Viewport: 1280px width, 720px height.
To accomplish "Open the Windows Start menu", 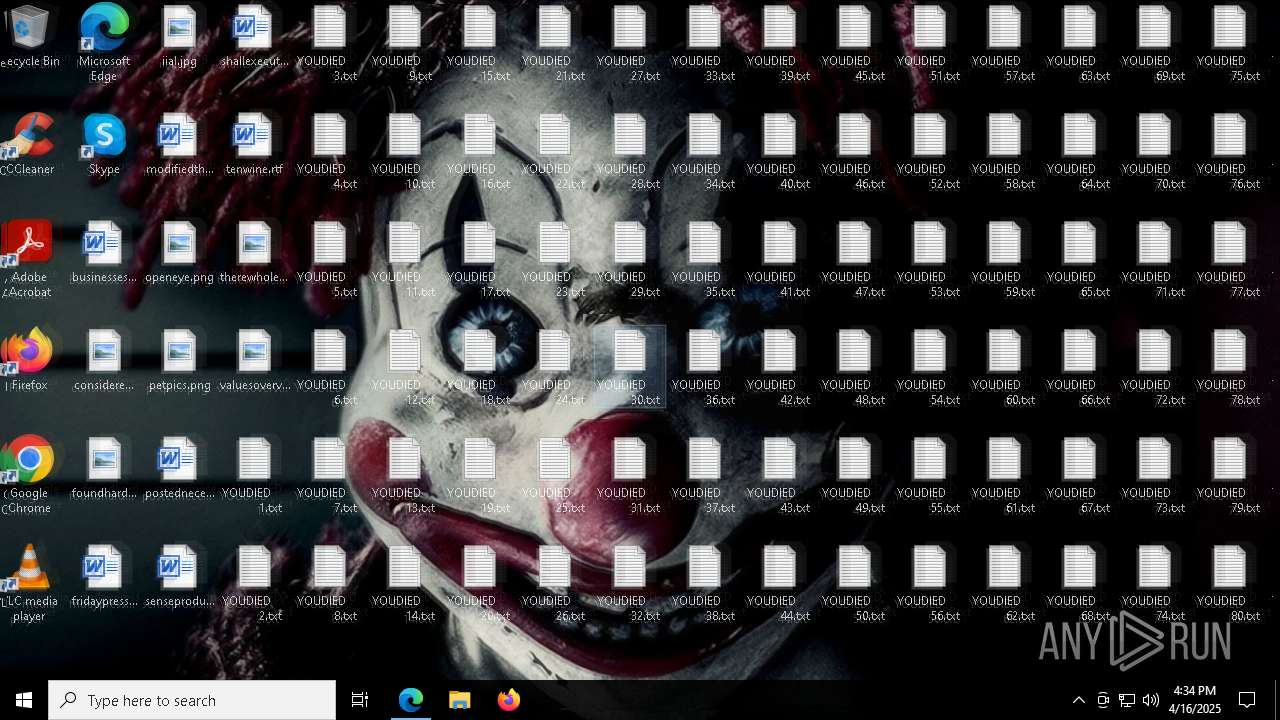I will click(24, 700).
